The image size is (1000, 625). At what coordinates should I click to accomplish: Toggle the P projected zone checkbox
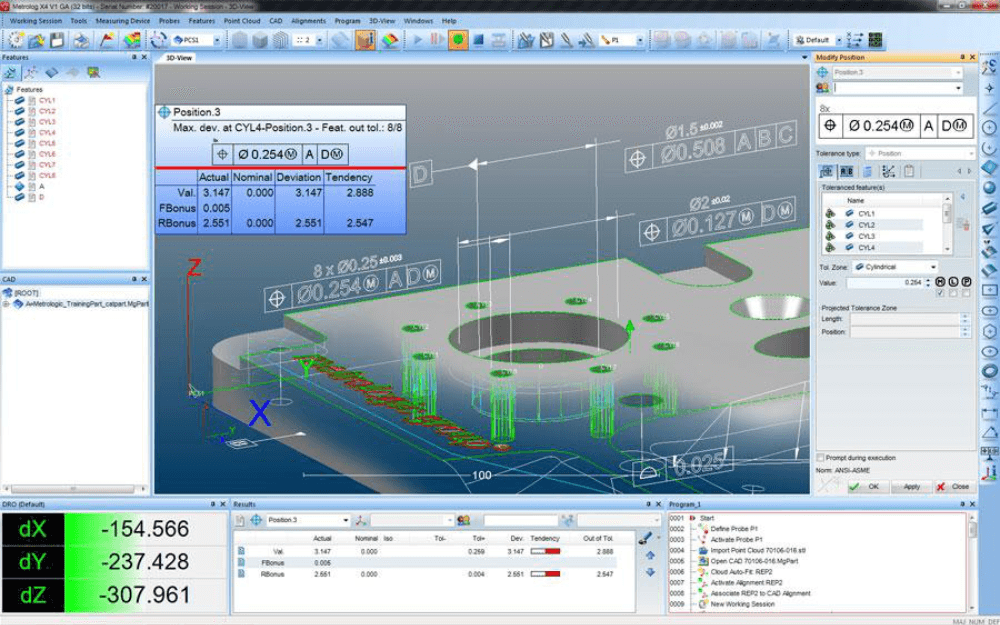point(965,293)
